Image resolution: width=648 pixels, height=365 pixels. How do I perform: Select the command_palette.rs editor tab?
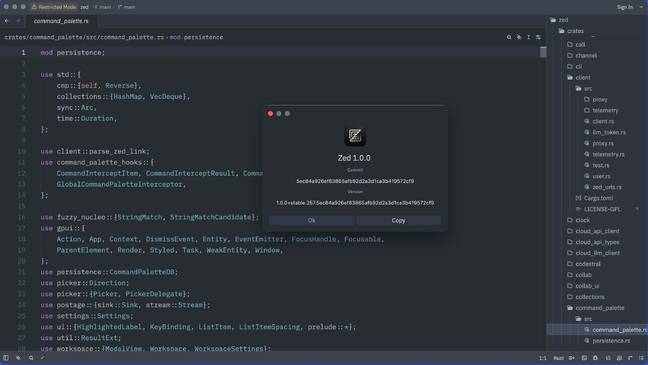(61, 21)
